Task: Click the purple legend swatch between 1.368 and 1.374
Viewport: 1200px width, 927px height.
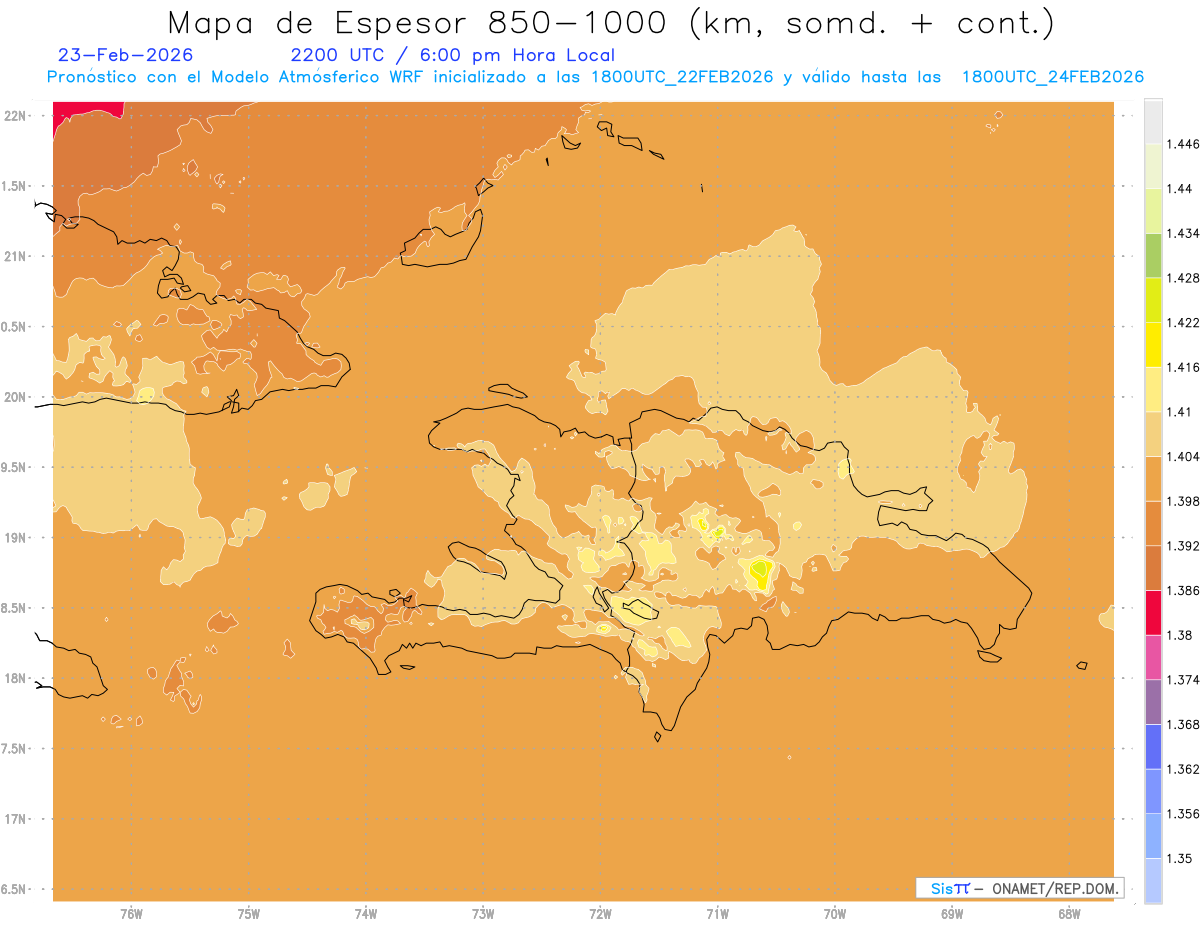Action: click(1153, 702)
